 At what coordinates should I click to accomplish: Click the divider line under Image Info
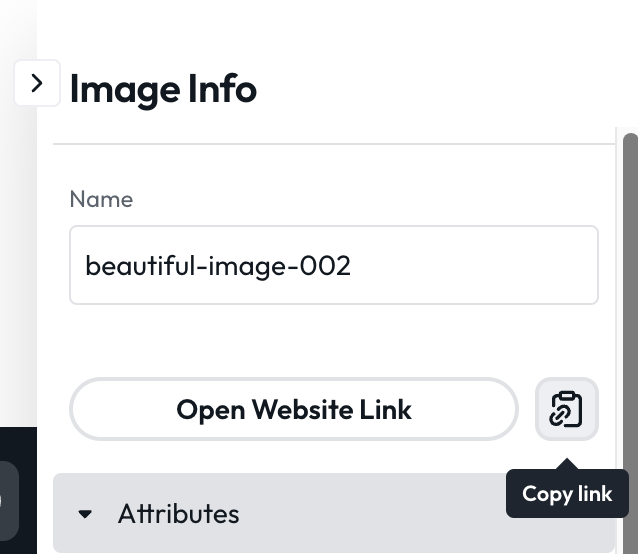coord(334,144)
